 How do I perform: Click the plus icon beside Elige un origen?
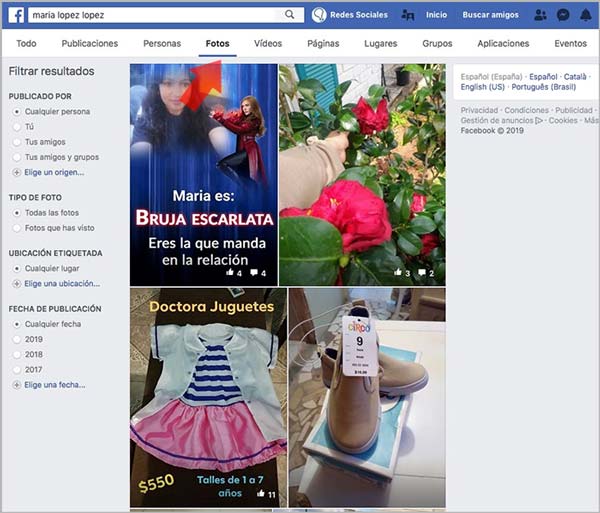[16, 173]
